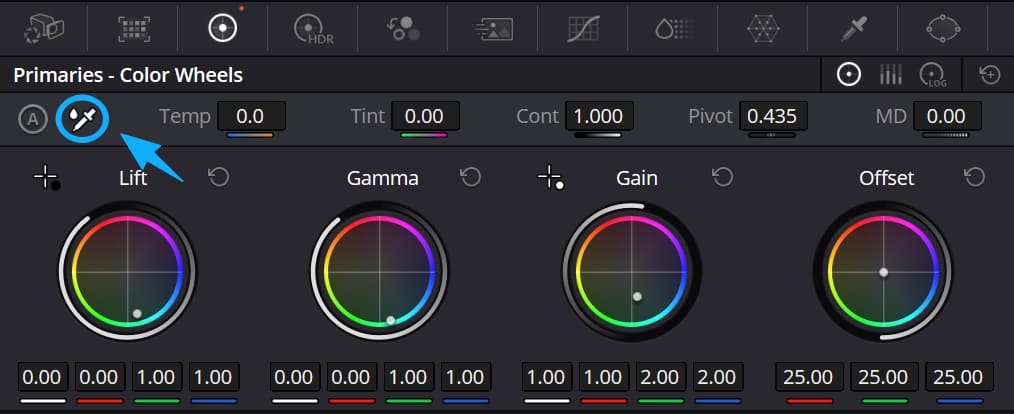Reset the Gain wheel
Screen dimensions: 1014x414
(722, 177)
